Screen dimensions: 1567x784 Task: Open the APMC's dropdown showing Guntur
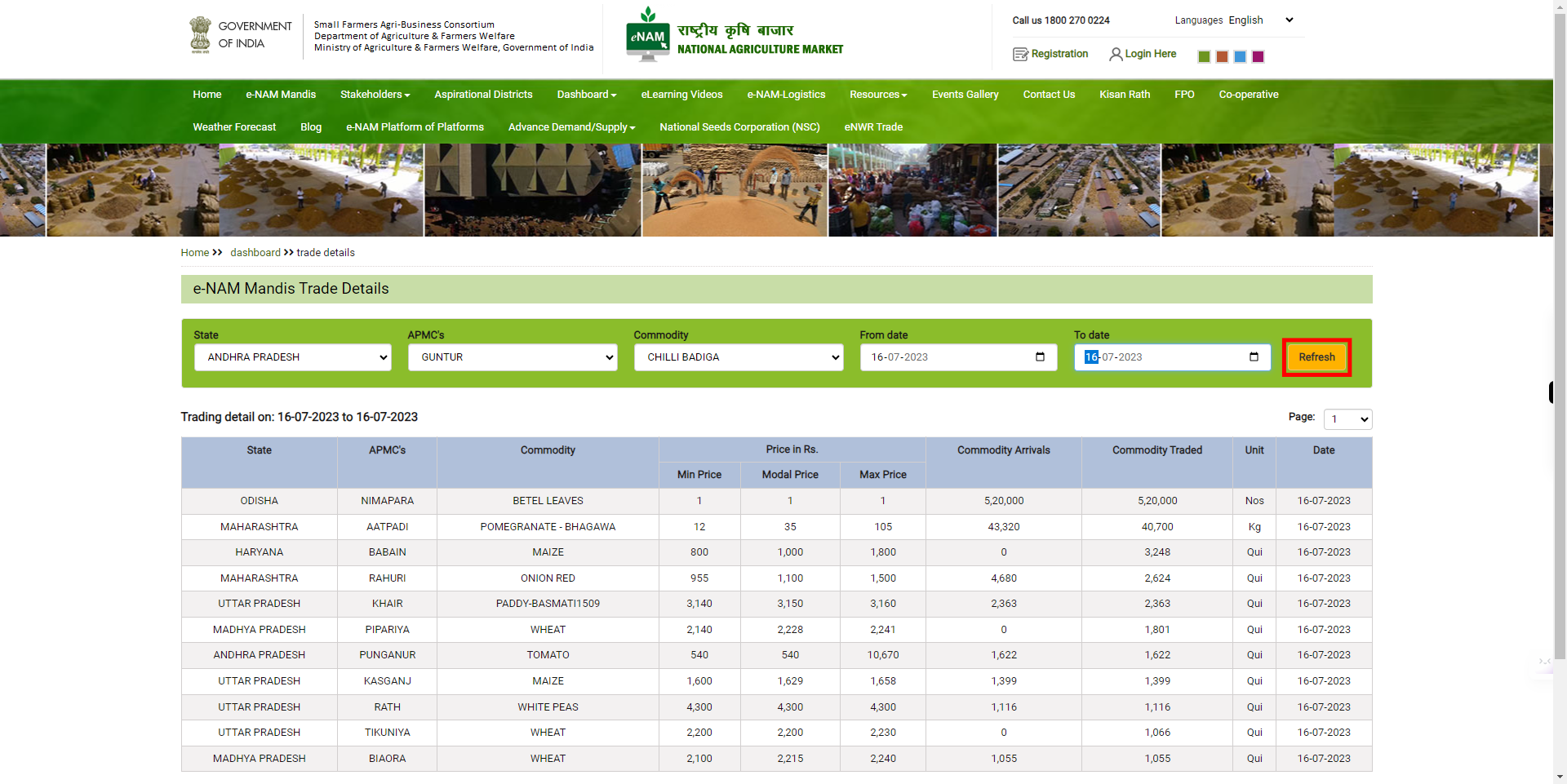tap(513, 357)
